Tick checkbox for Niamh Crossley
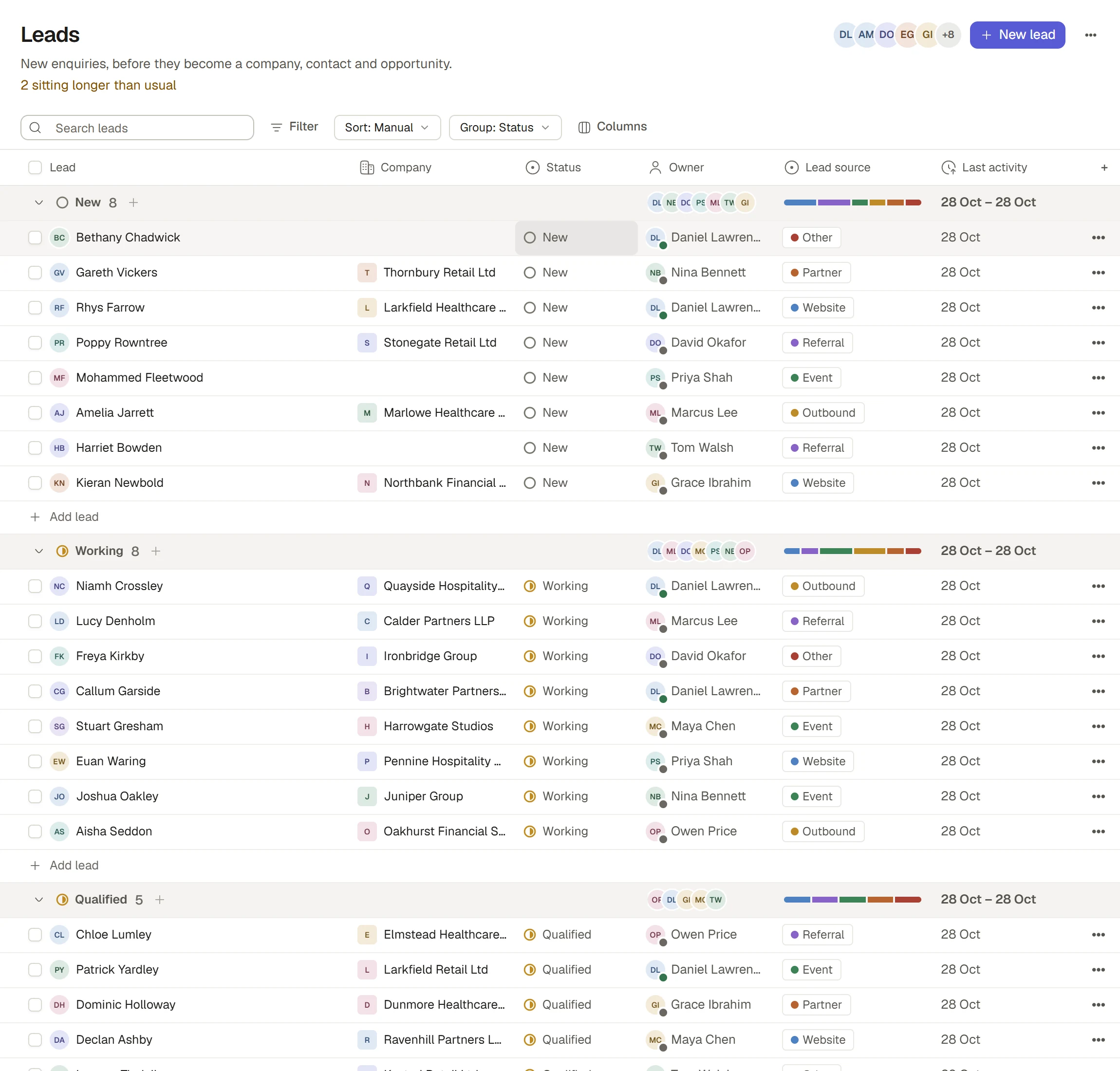 (x=35, y=586)
